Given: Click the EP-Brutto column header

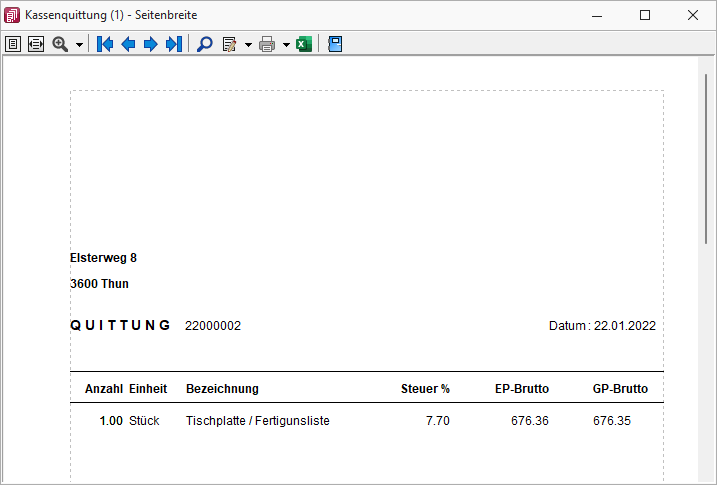Looking at the screenshot, I should pos(522,389).
